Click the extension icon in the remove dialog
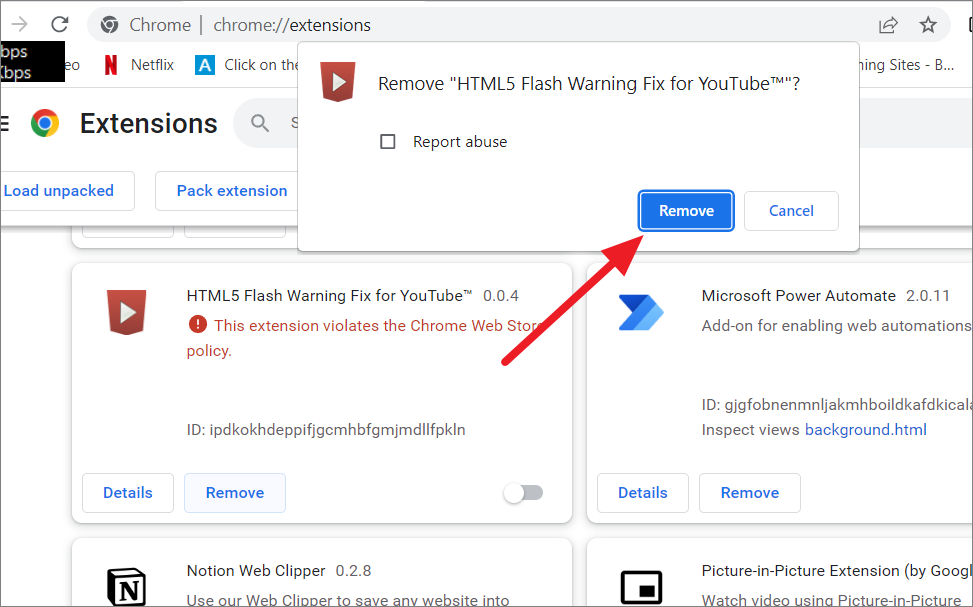Screen dimensions: 973x607 click(x=338, y=81)
